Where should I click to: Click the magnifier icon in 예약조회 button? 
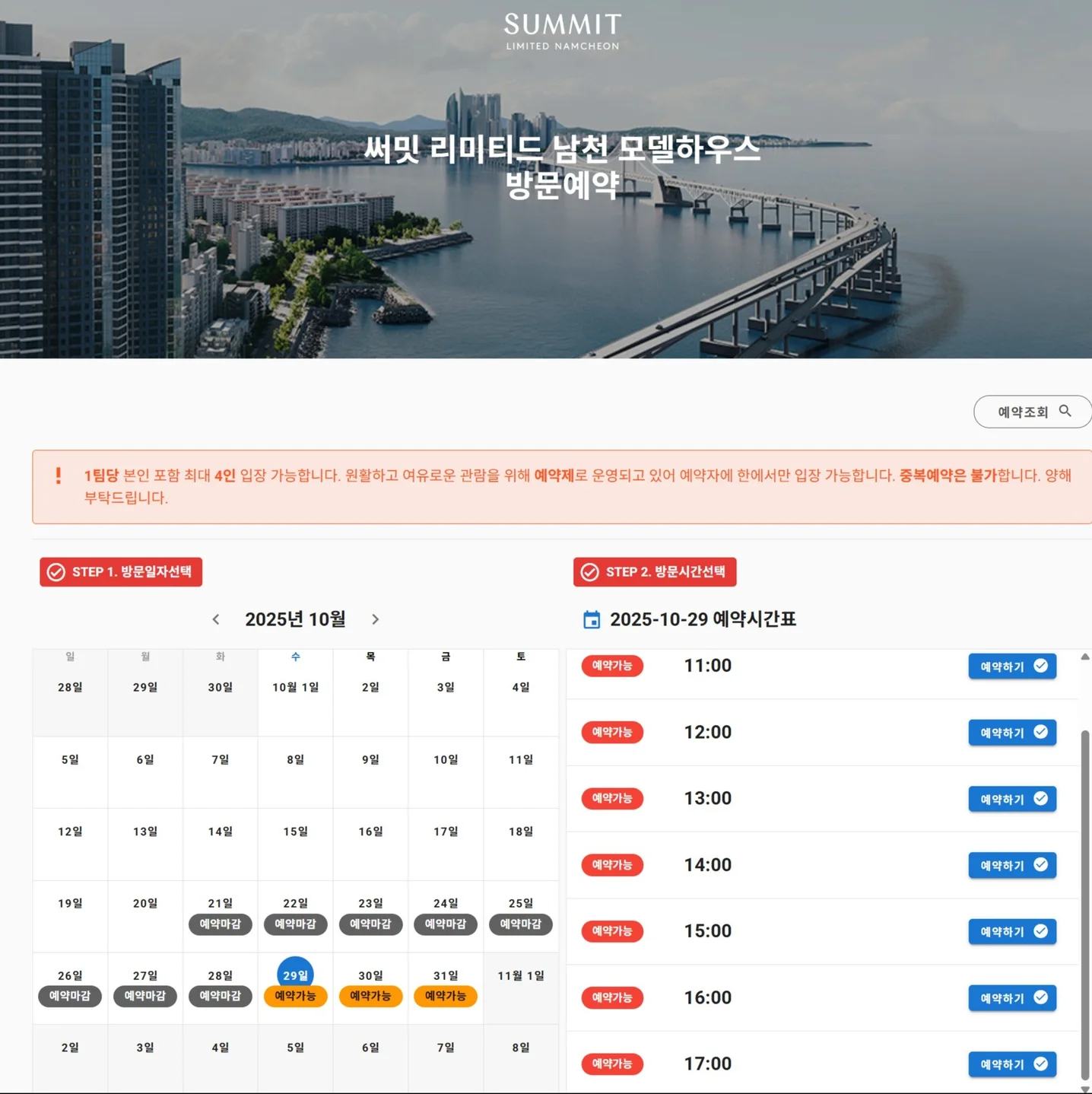[1065, 412]
